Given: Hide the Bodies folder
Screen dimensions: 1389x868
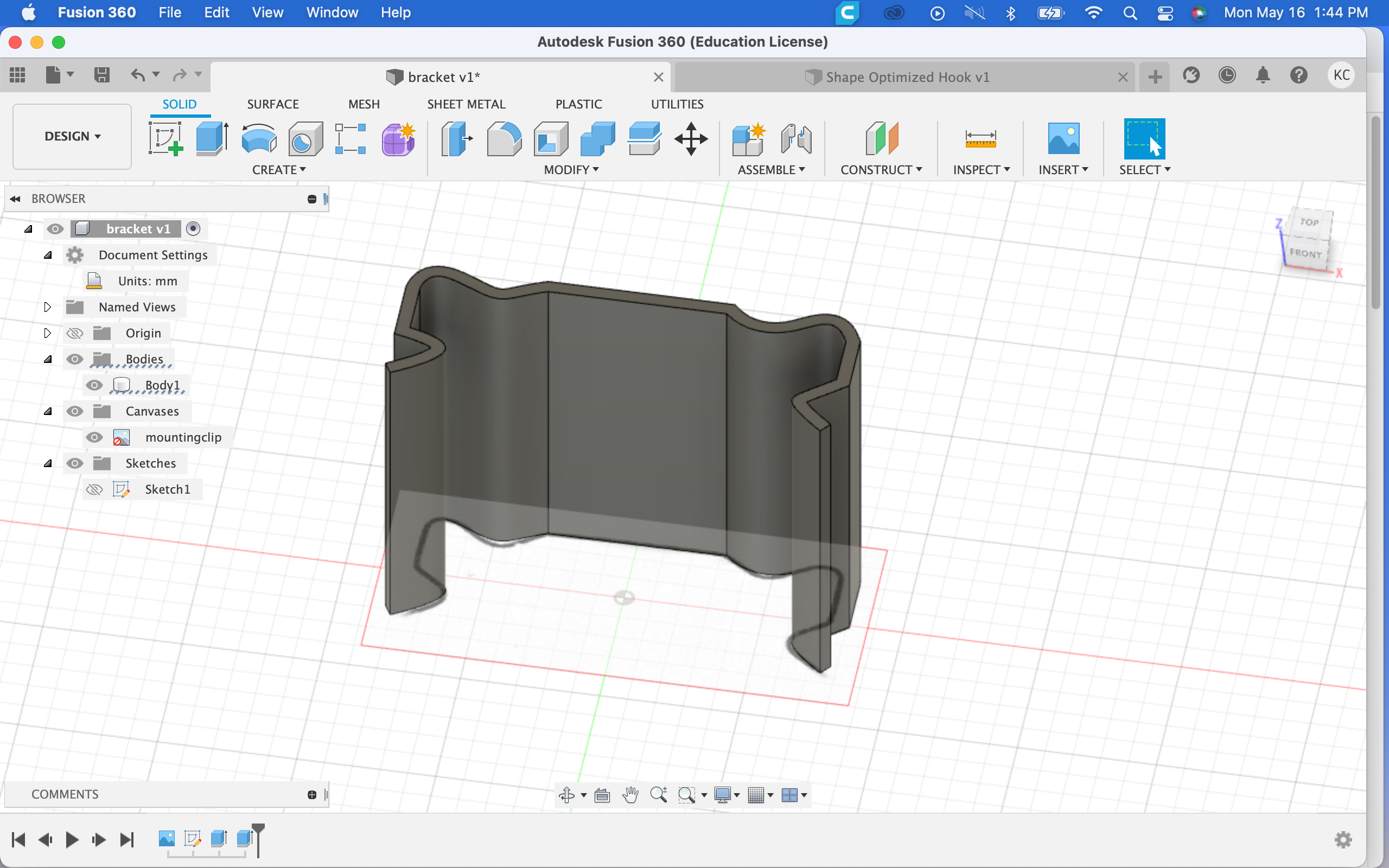Looking at the screenshot, I should (75, 359).
